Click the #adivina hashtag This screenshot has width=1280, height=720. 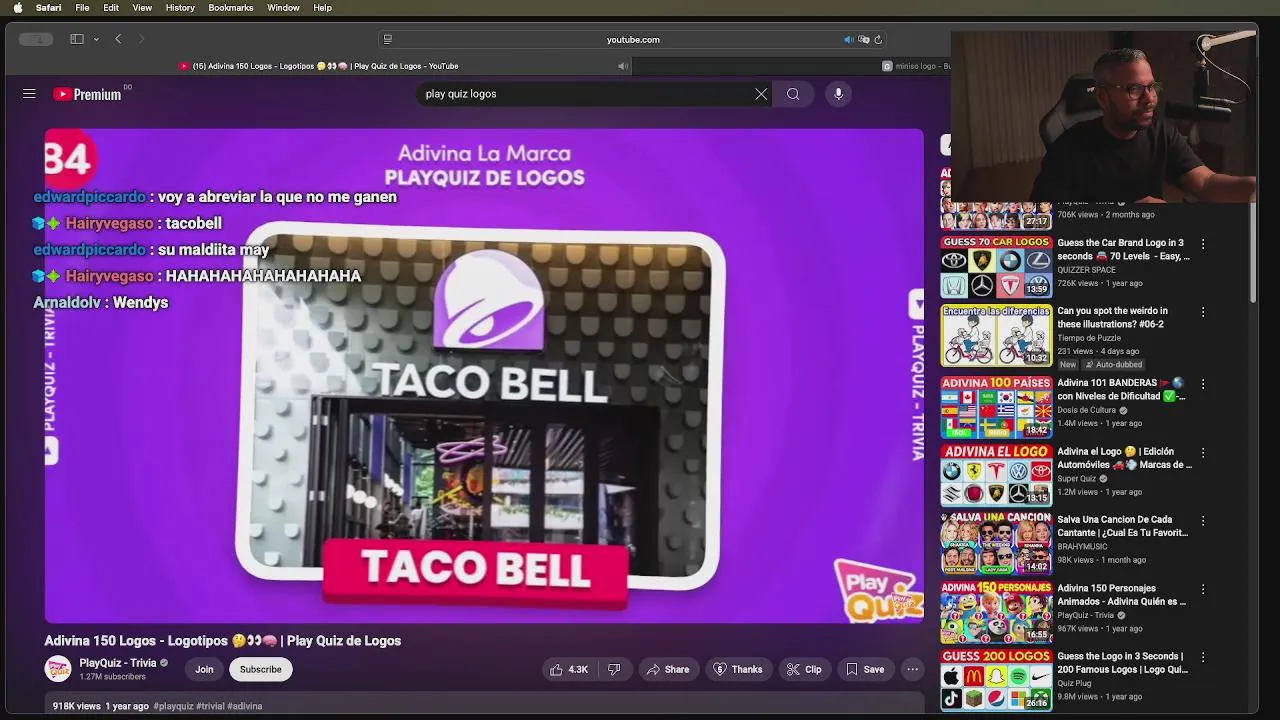(x=245, y=706)
